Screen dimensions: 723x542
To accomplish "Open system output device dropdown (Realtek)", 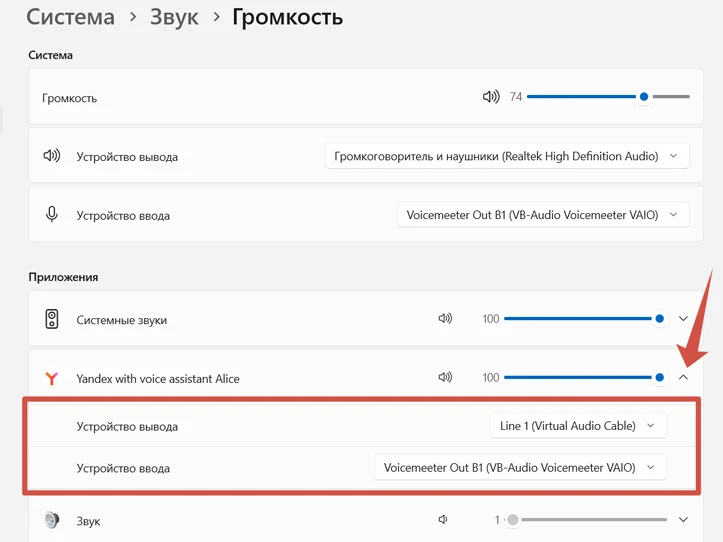I will pyautogui.click(x=507, y=156).
